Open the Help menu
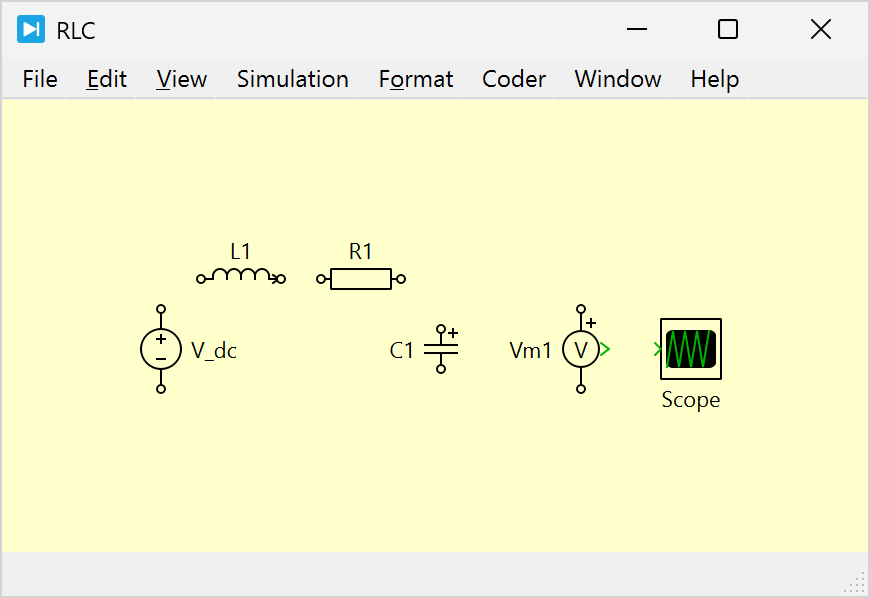This screenshot has height=598, width=870. tap(715, 79)
